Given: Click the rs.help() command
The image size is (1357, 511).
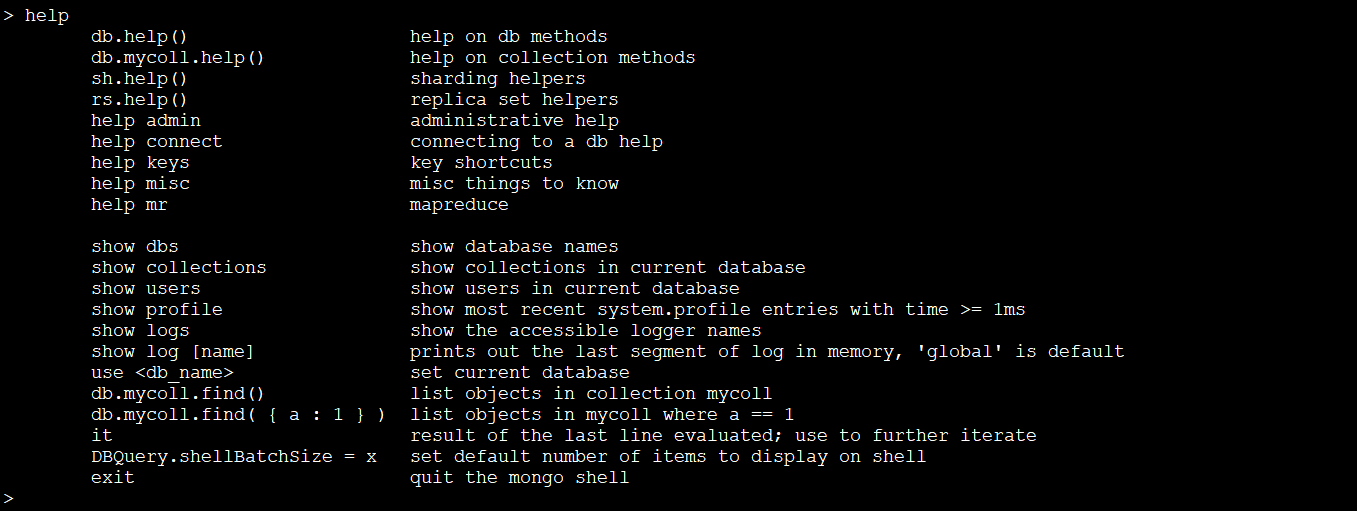Looking at the screenshot, I should click(139, 100).
